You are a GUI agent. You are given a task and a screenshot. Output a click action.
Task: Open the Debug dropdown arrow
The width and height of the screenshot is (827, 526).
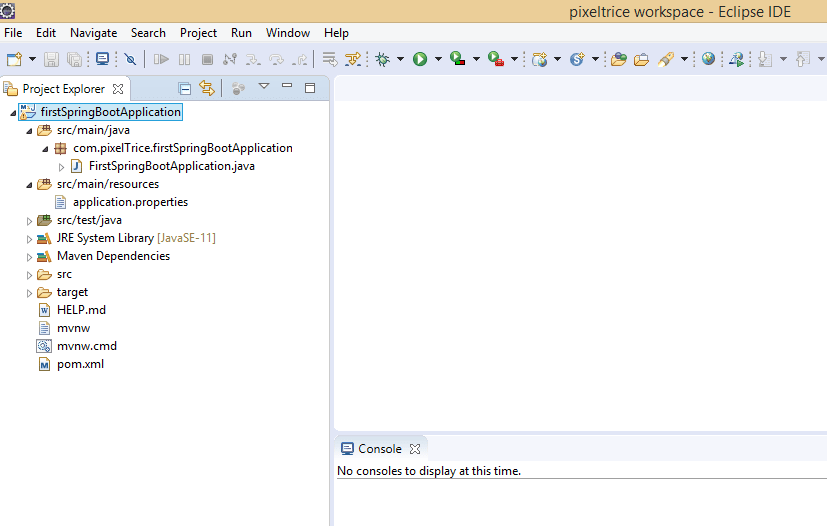[400, 59]
